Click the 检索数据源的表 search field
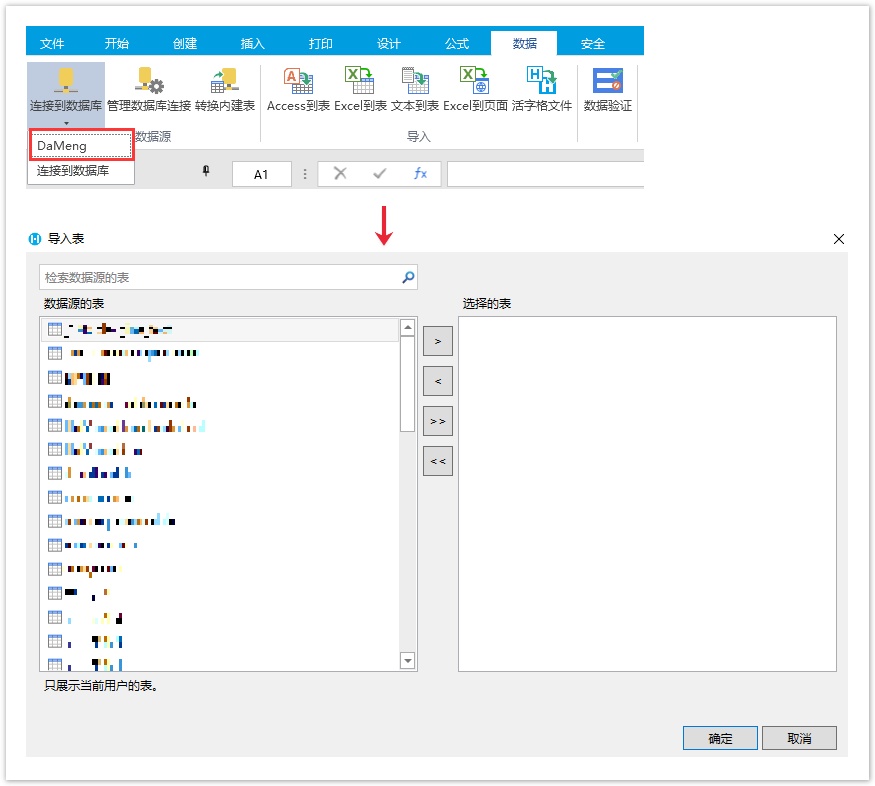Viewport: 875px width, 786px height. (220, 277)
